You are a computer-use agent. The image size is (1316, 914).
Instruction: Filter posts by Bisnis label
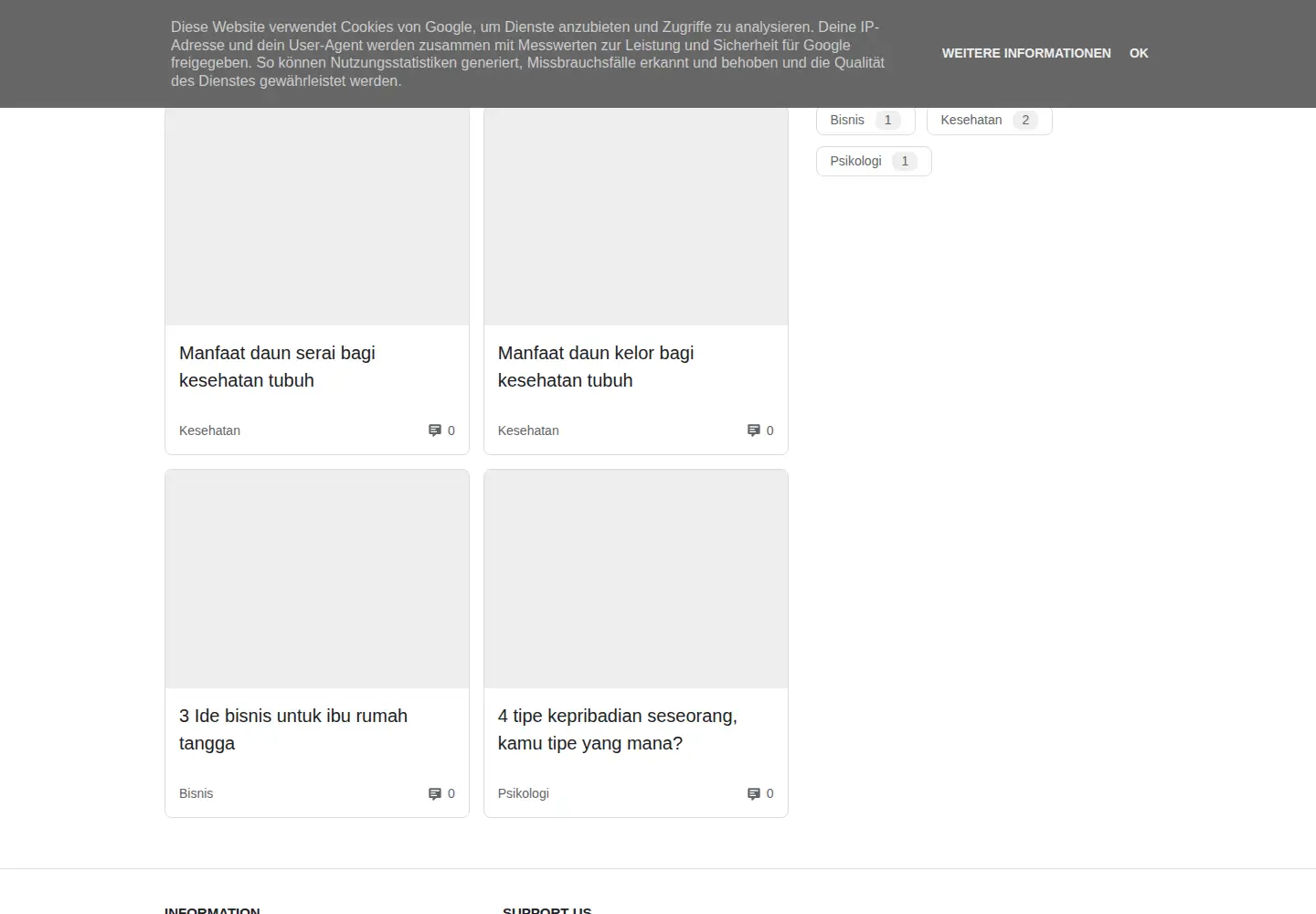[x=865, y=120]
